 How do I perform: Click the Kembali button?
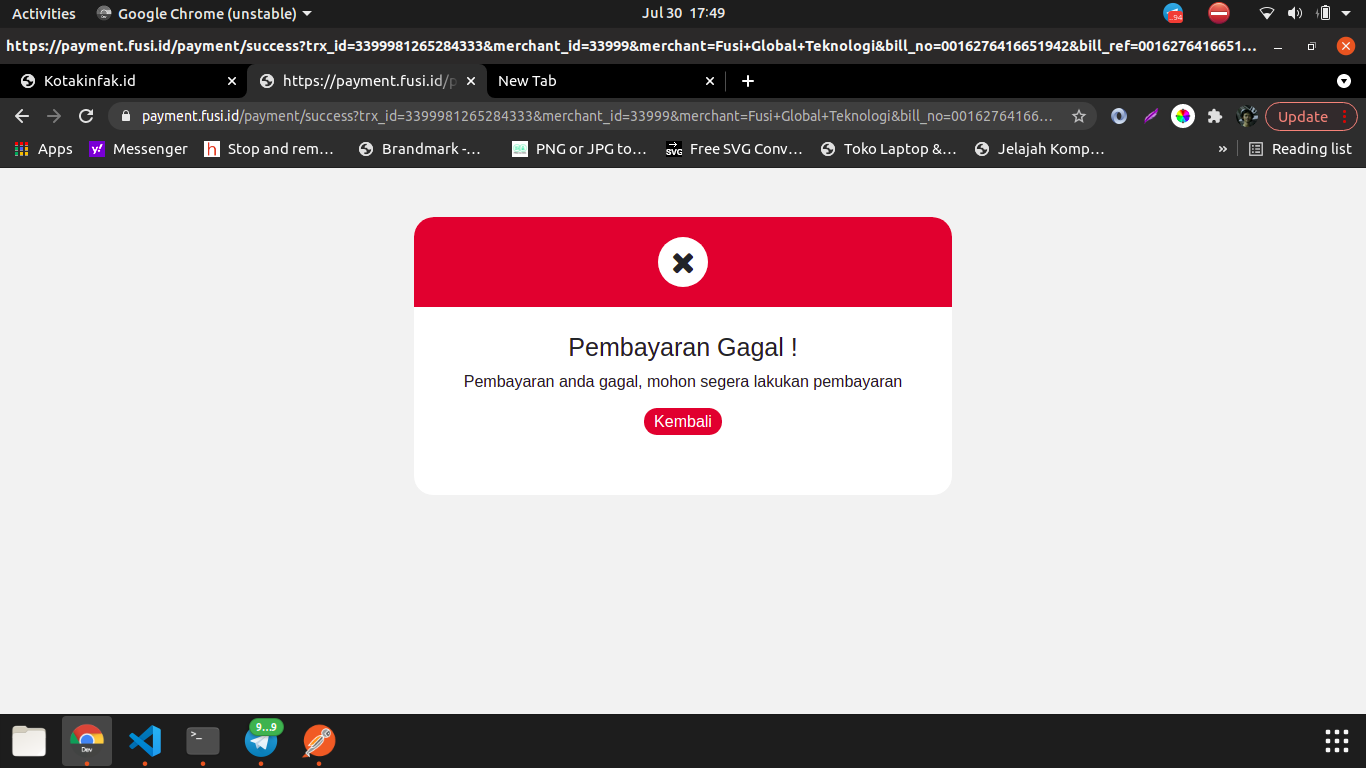point(682,422)
